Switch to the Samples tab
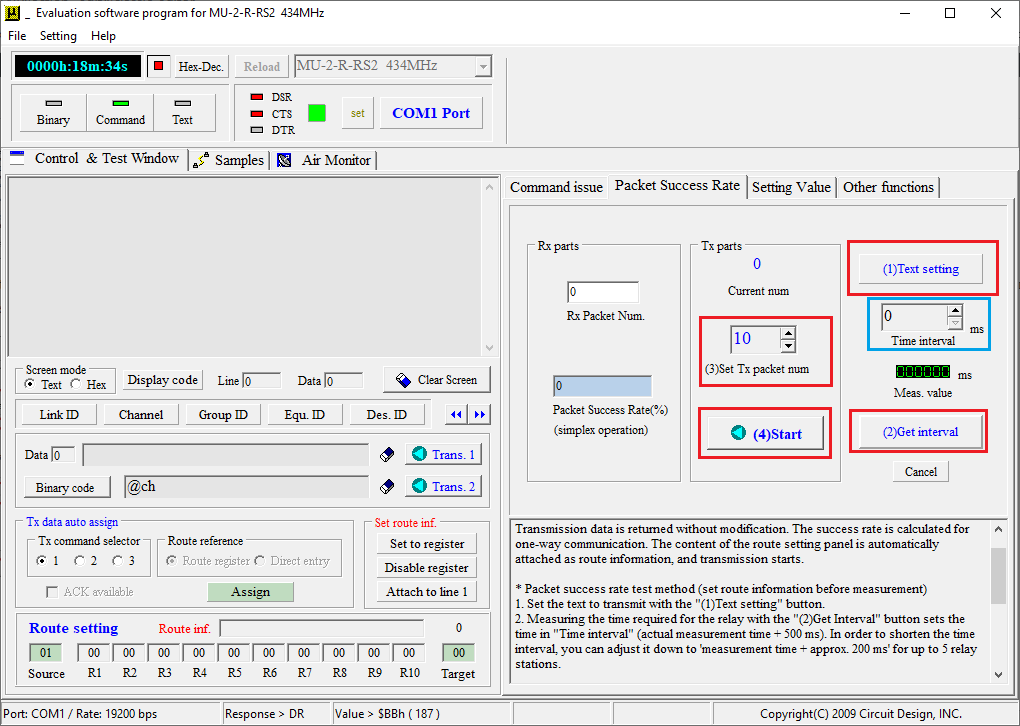The height and width of the screenshot is (726, 1020). pos(229,160)
